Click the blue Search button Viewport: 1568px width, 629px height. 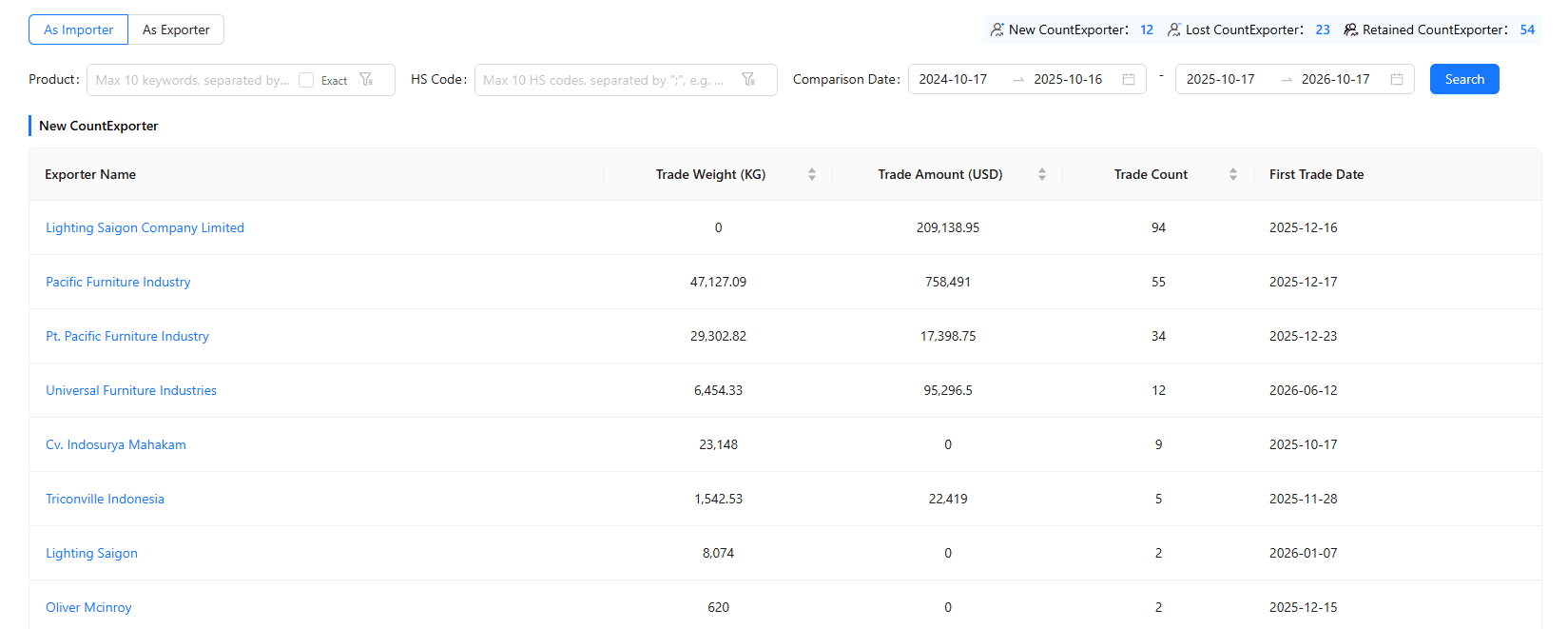(1464, 79)
